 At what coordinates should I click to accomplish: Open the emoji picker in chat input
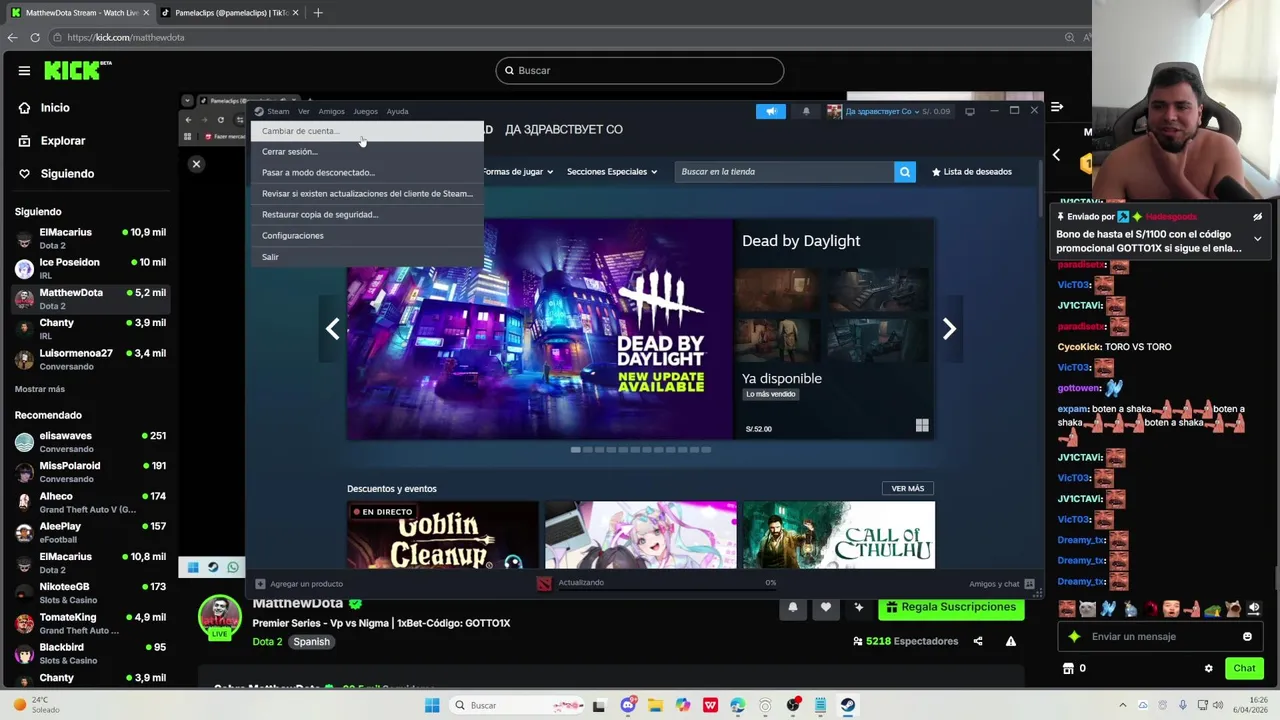pos(1247,637)
